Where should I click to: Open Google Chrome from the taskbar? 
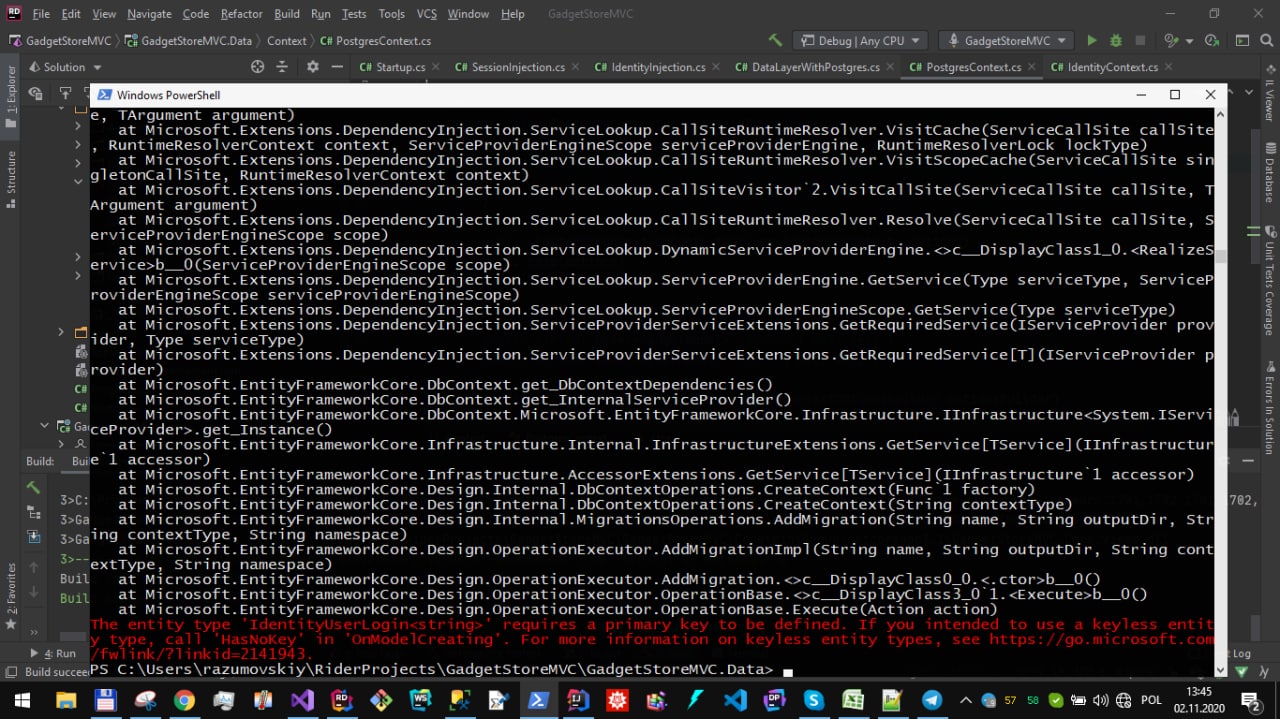tap(184, 700)
